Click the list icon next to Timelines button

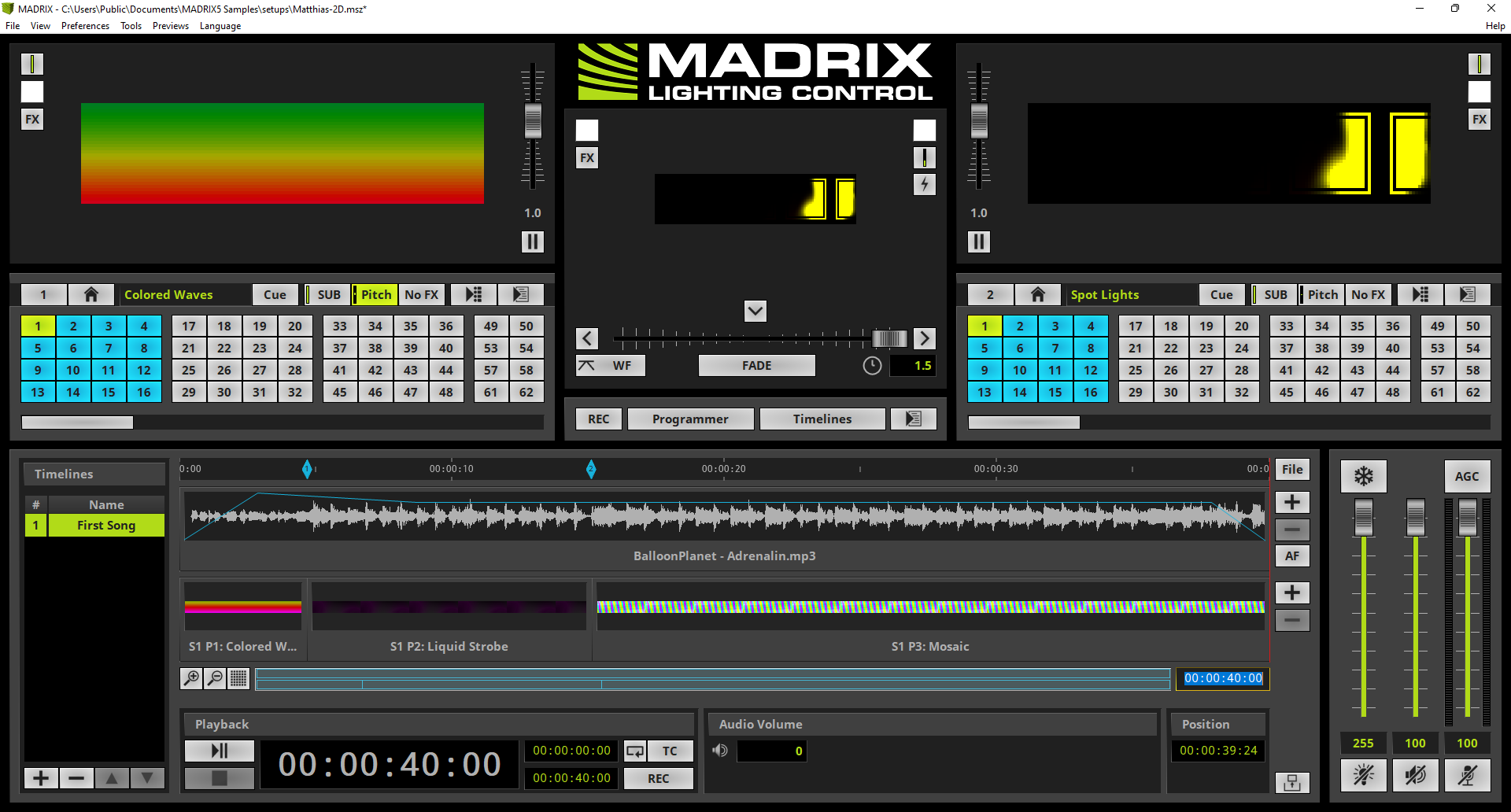point(914,419)
